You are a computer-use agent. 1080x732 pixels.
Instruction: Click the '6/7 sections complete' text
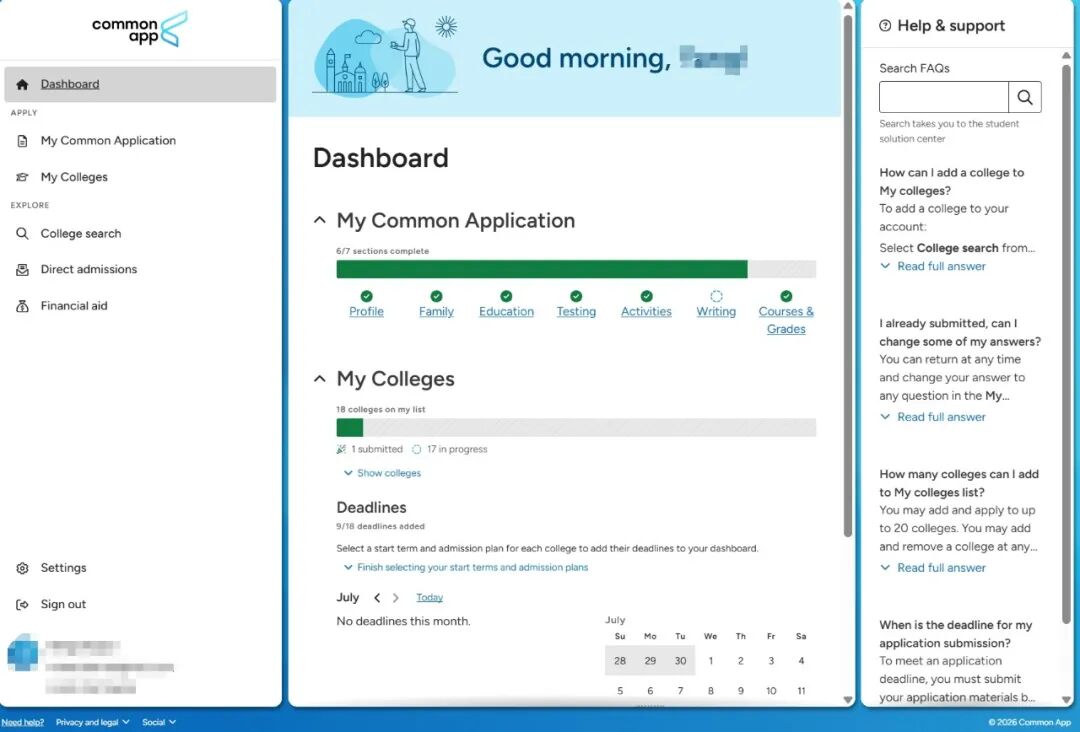pos(382,251)
